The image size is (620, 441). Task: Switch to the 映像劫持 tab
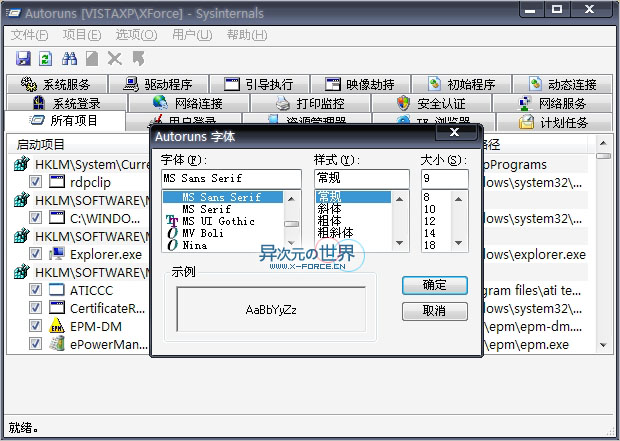360,84
